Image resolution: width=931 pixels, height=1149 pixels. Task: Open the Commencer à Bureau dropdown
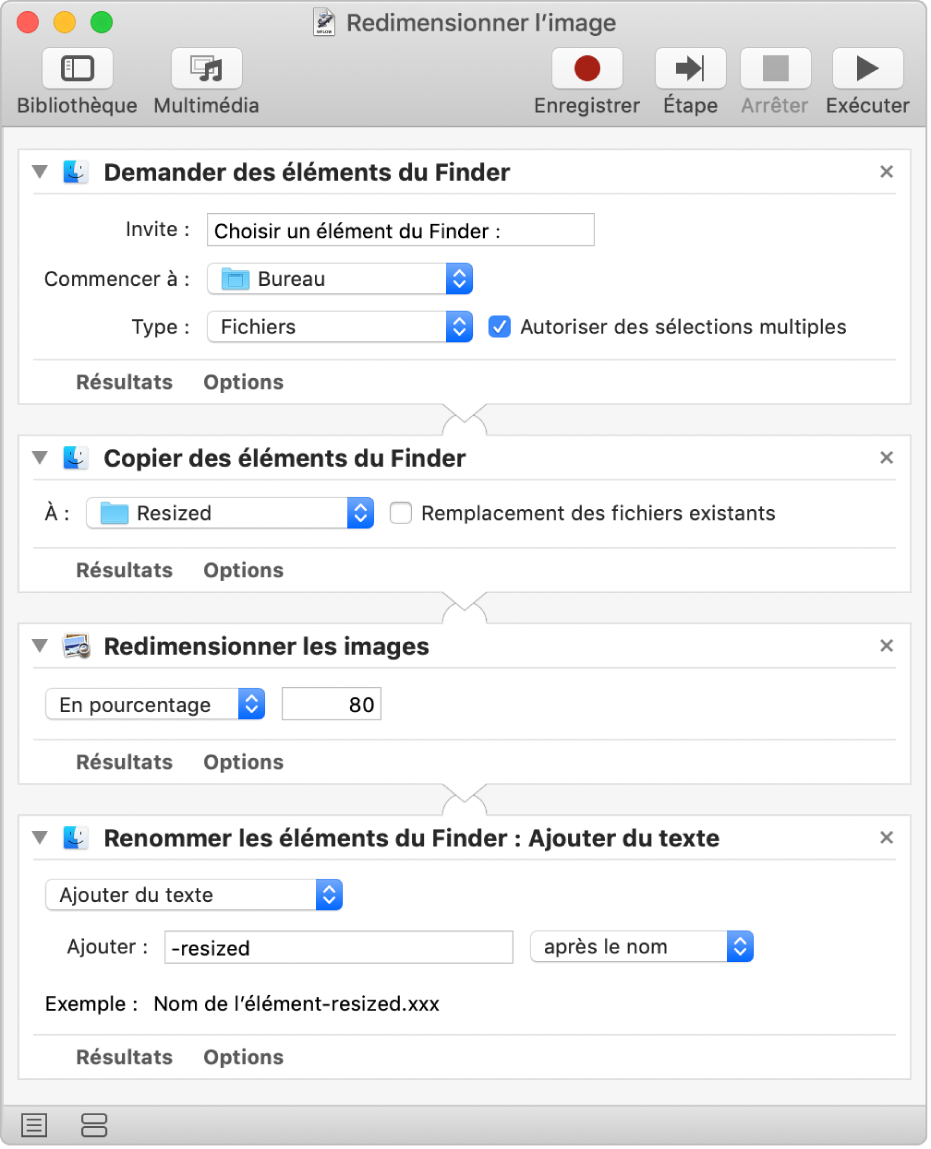point(339,279)
